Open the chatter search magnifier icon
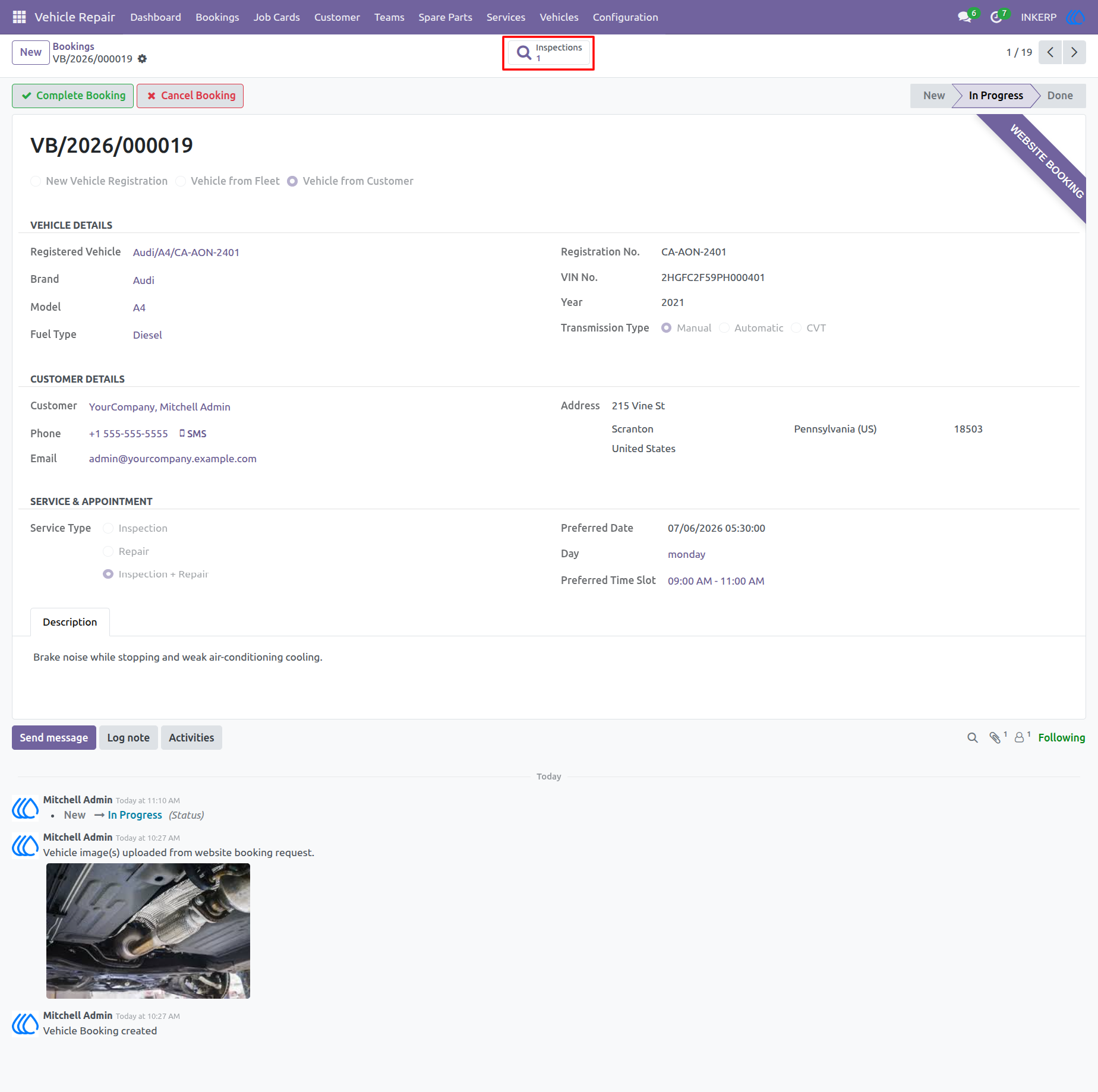The width and height of the screenshot is (1098, 1092). coord(973,737)
